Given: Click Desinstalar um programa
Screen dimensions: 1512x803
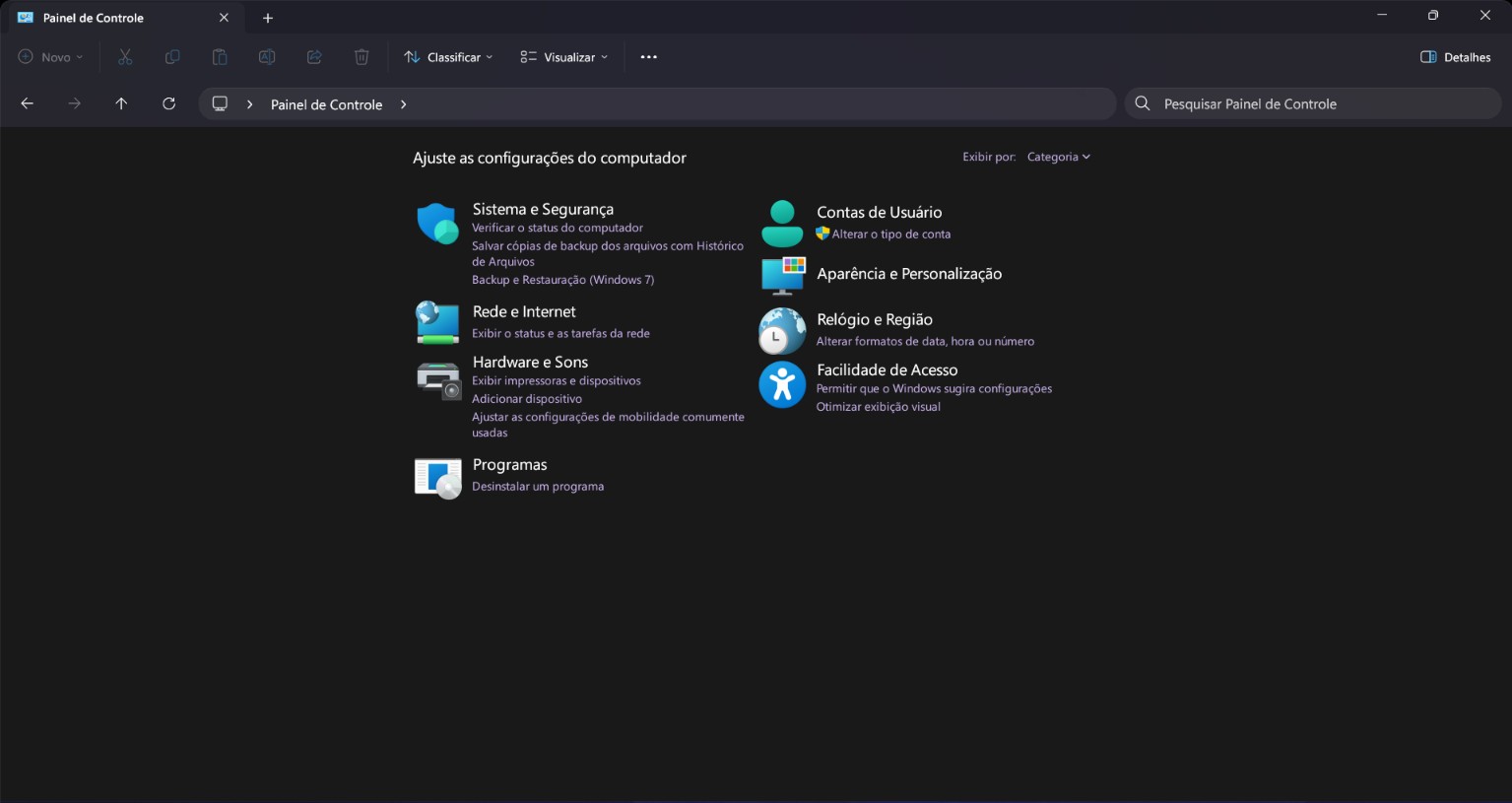Looking at the screenshot, I should click(x=538, y=487).
